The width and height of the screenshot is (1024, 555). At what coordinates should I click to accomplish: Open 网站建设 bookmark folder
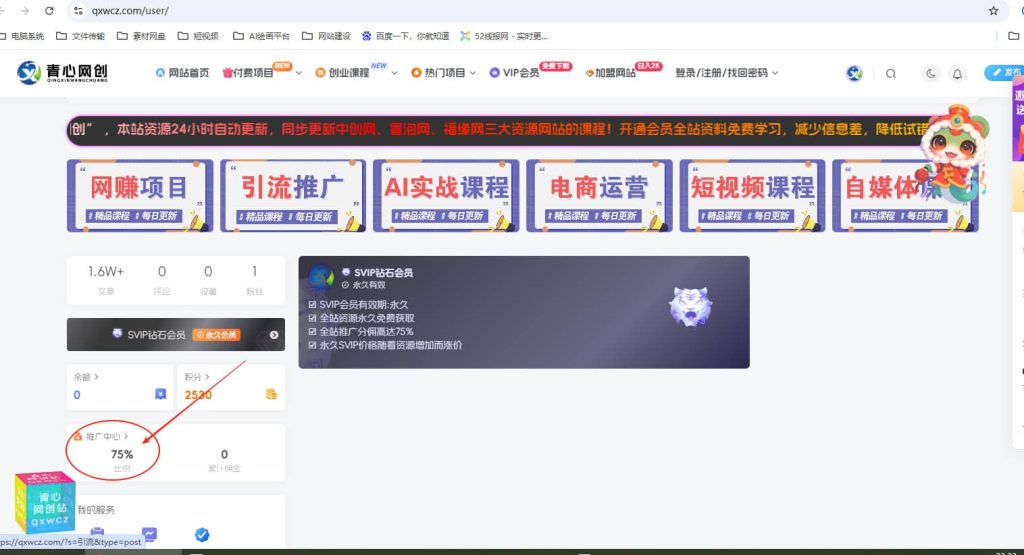coord(327,36)
